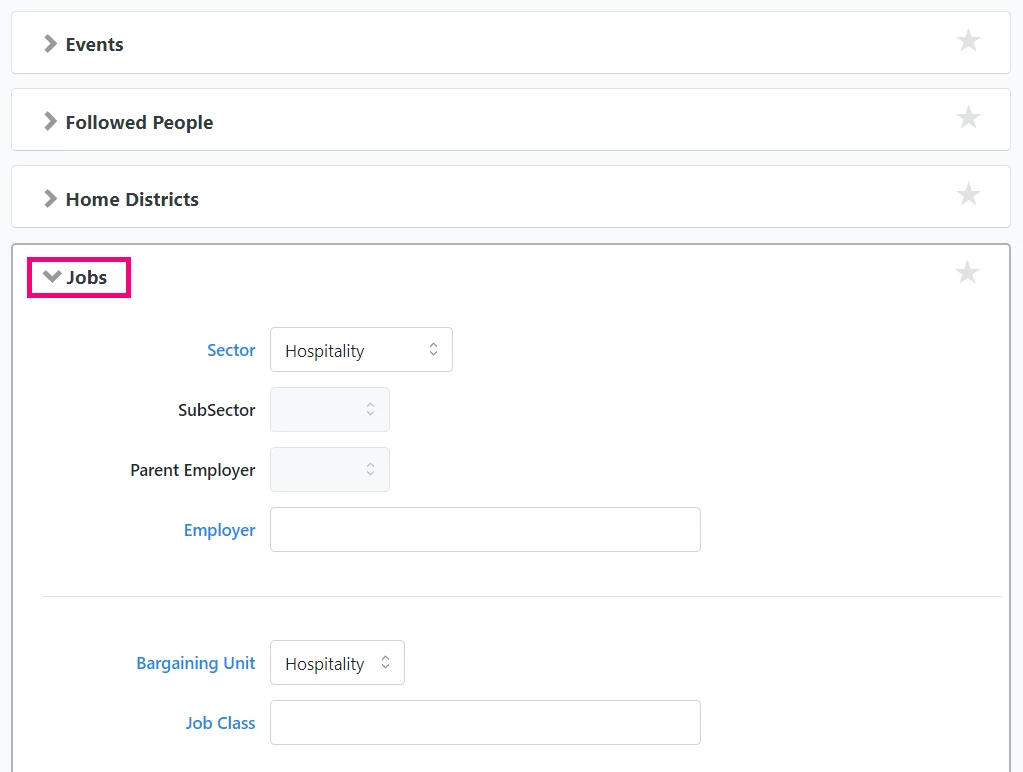Favorite the Jobs section via its star

(x=968, y=272)
